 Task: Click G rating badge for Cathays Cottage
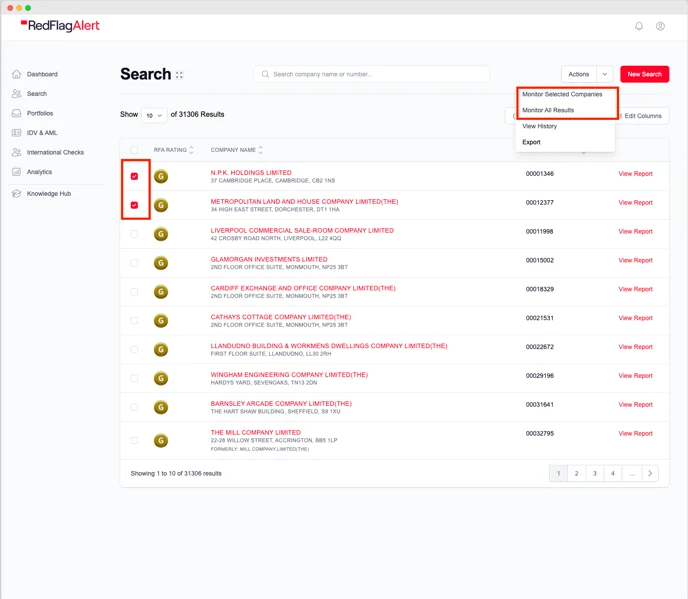161,321
